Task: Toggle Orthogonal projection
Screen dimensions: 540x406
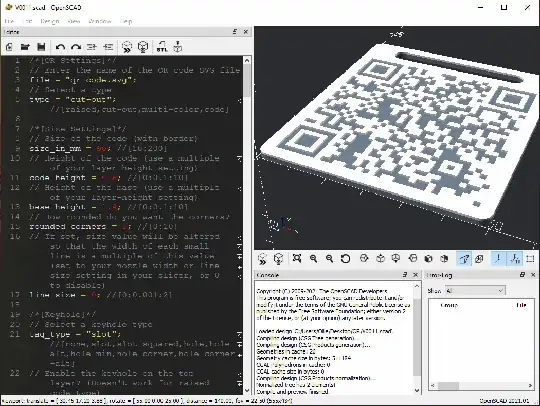Action: click(479, 259)
